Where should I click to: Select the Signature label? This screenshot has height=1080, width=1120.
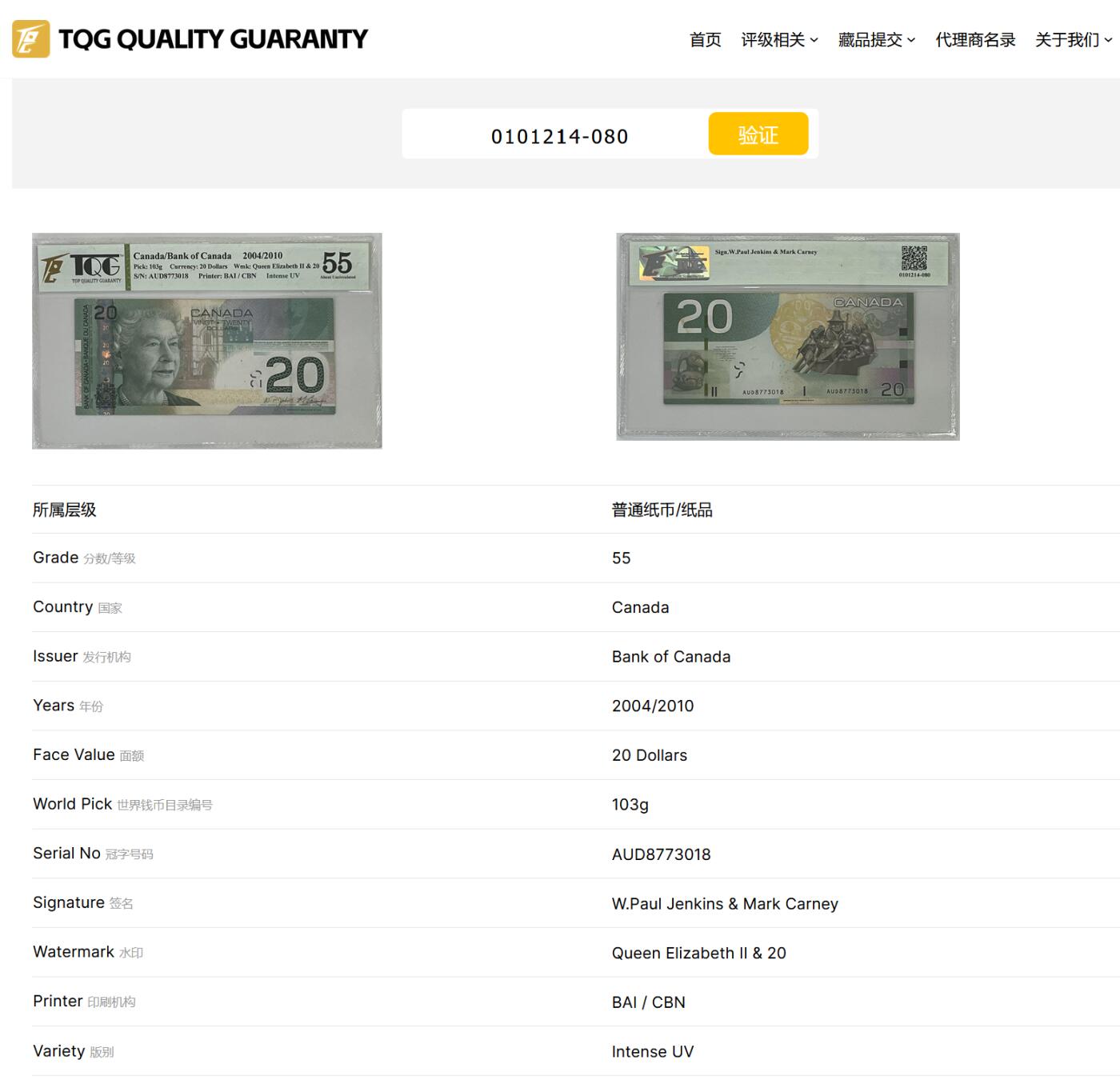tap(69, 902)
